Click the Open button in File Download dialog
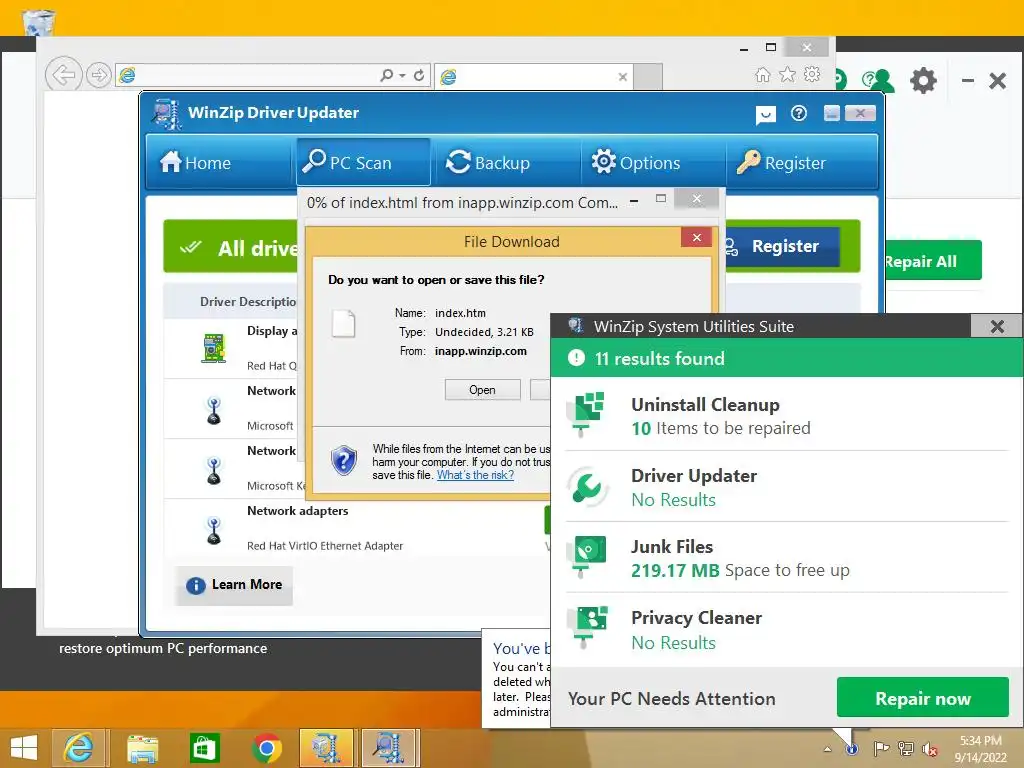 click(483, 390)
